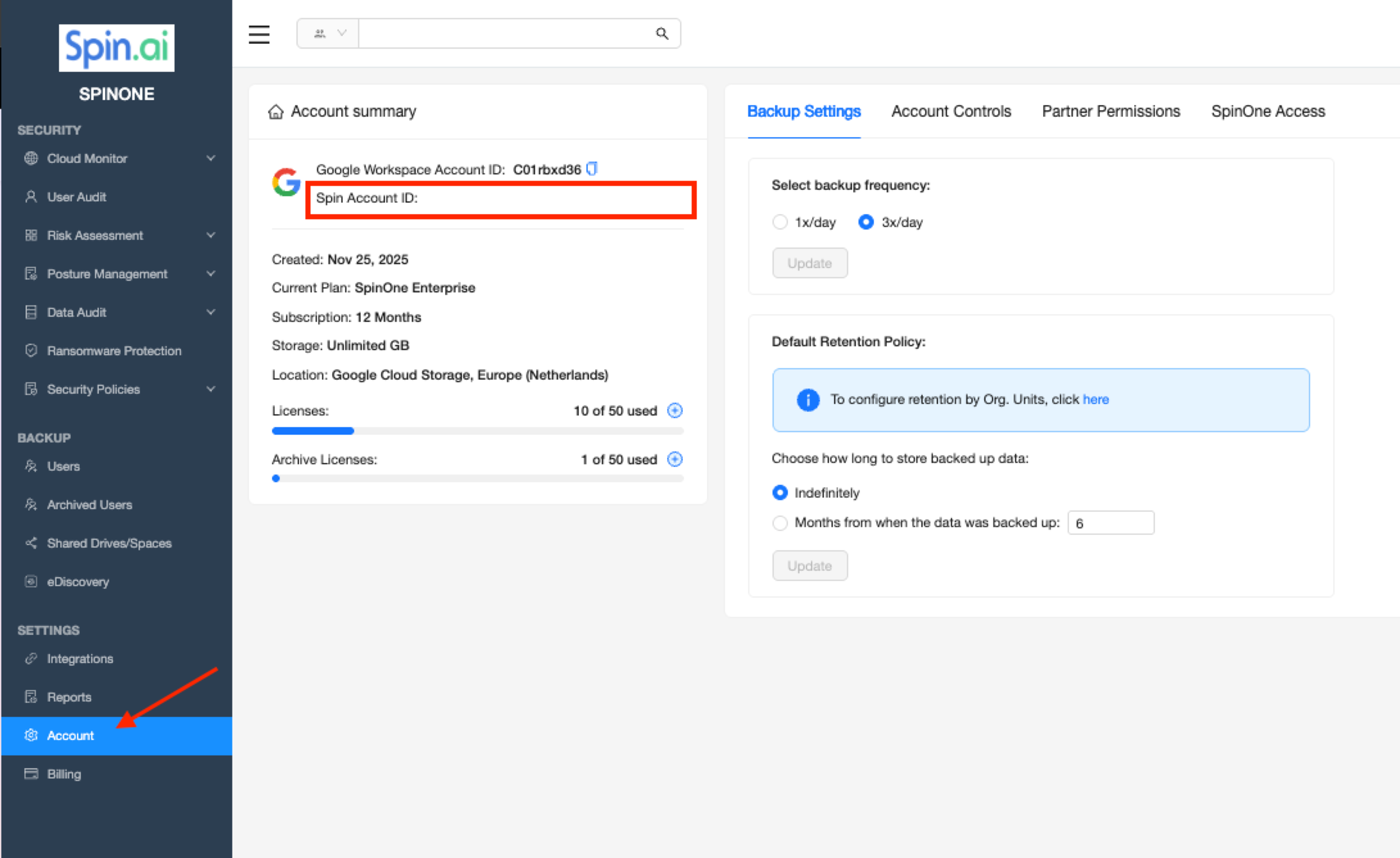Image resolution: width=1400 pixels, height=858 pixels.
Task: Open the eDiscovery page
Action: tap(116, 581)
